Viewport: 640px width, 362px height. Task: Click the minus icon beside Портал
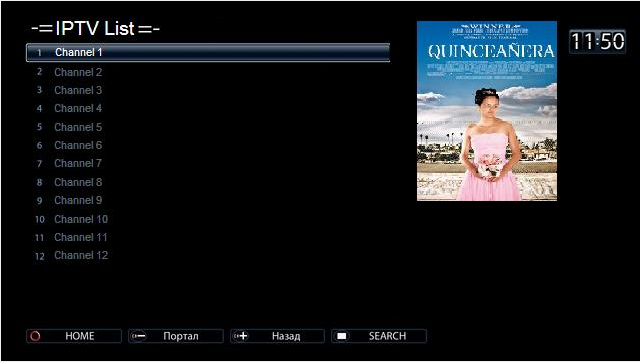pos(139,336)
